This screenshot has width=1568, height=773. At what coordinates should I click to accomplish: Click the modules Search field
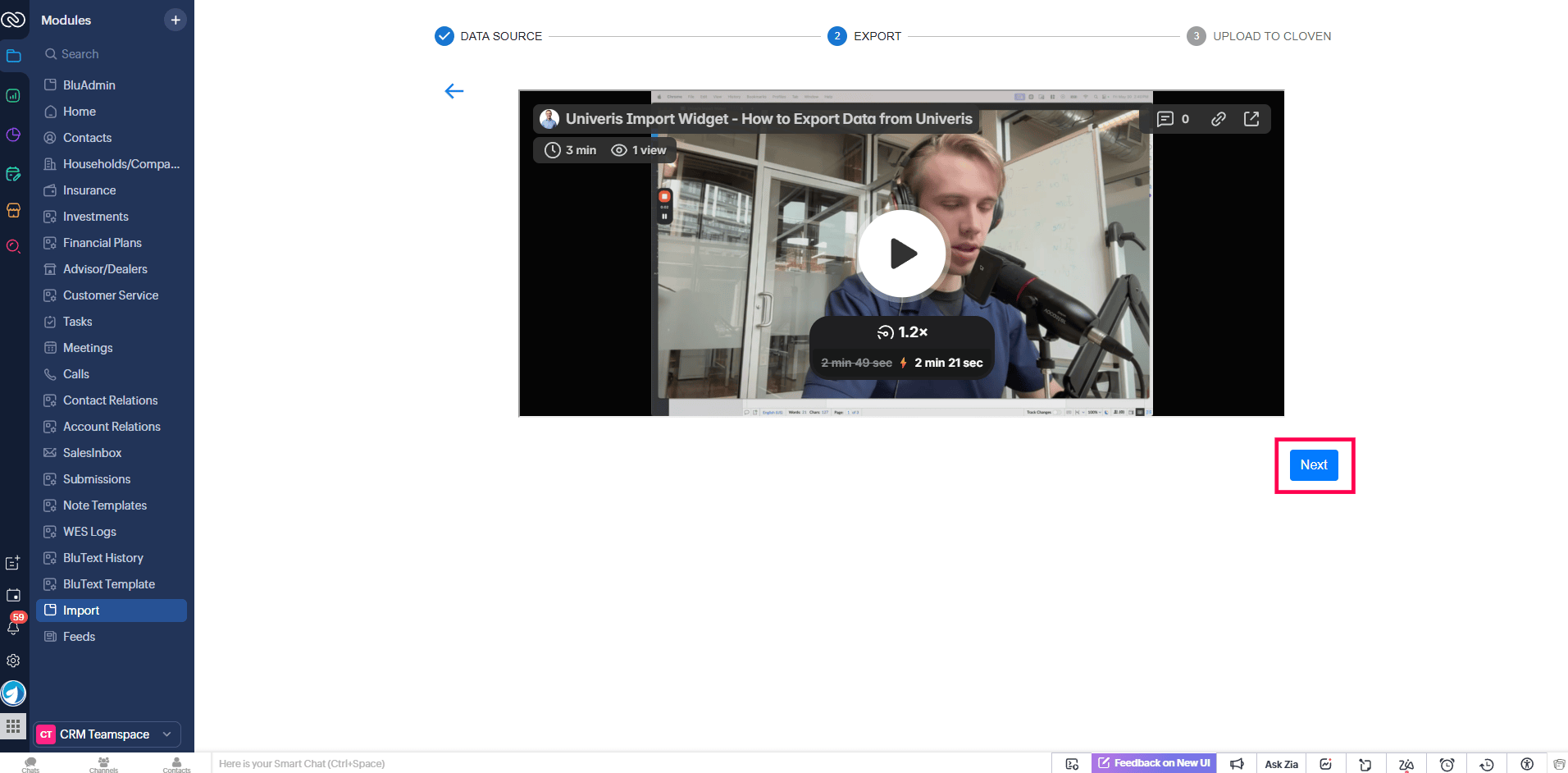(112, 54)
